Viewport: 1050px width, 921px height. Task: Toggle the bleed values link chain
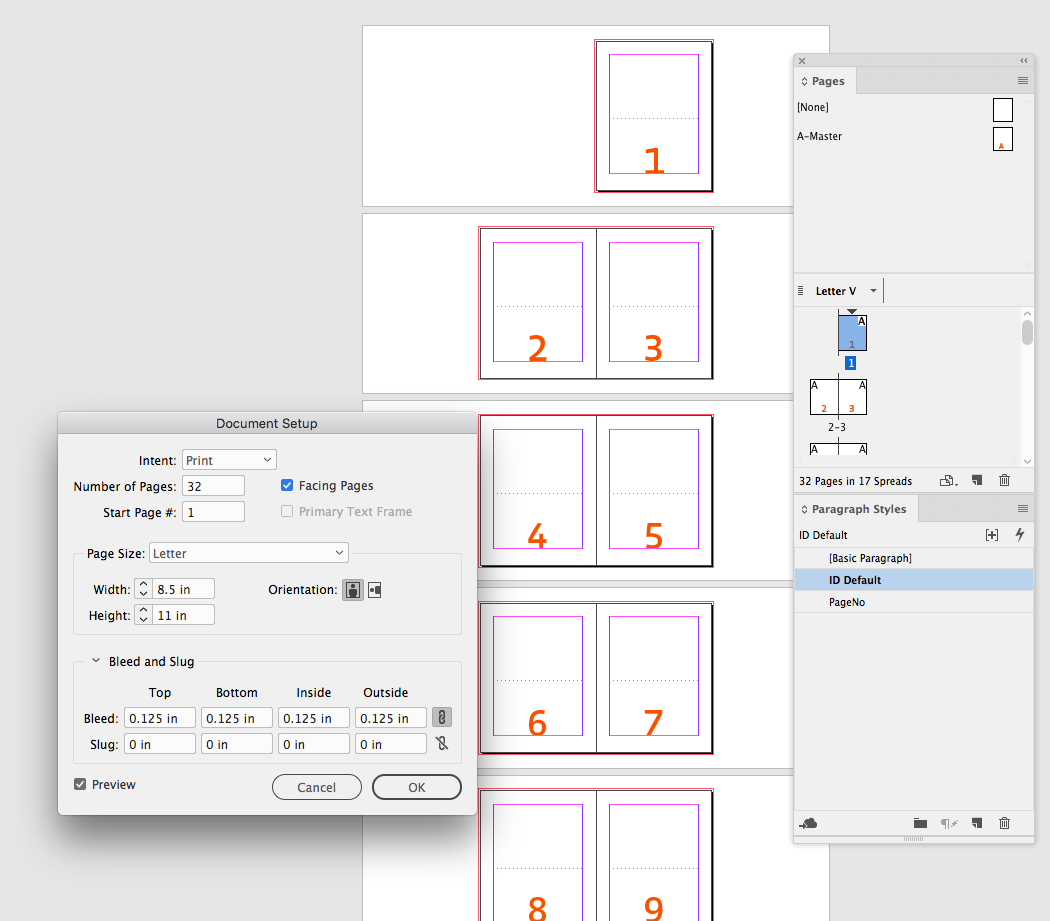[441, 717]
